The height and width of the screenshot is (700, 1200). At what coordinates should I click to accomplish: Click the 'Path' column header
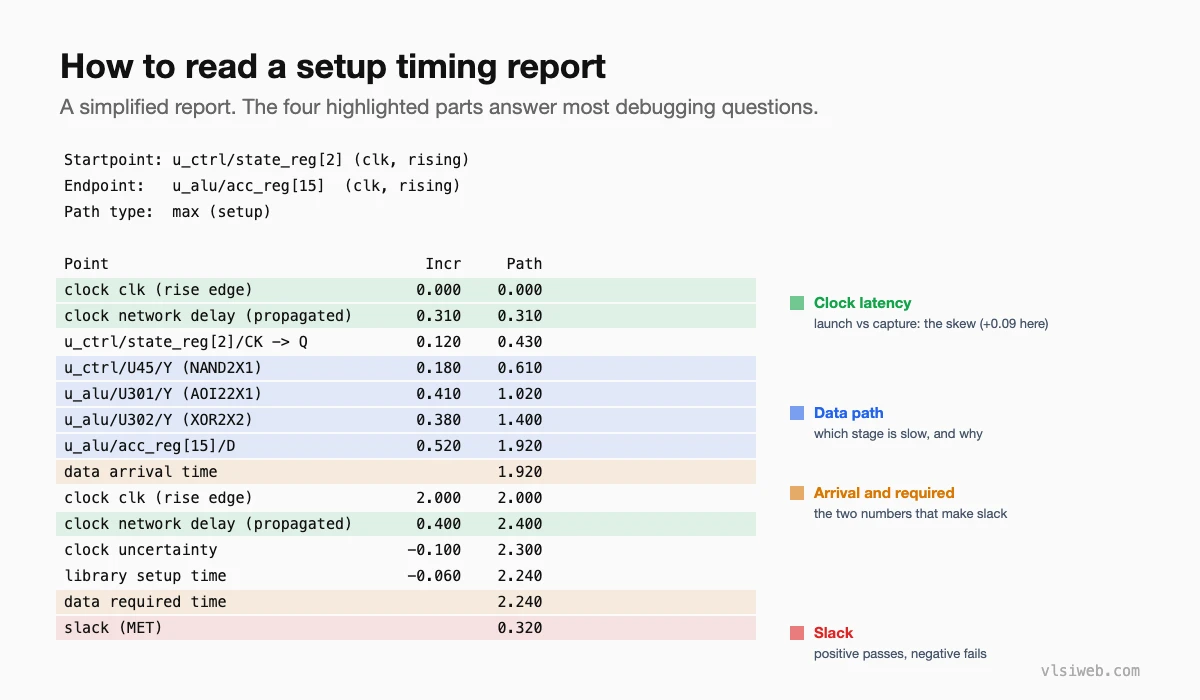point(524,264)
